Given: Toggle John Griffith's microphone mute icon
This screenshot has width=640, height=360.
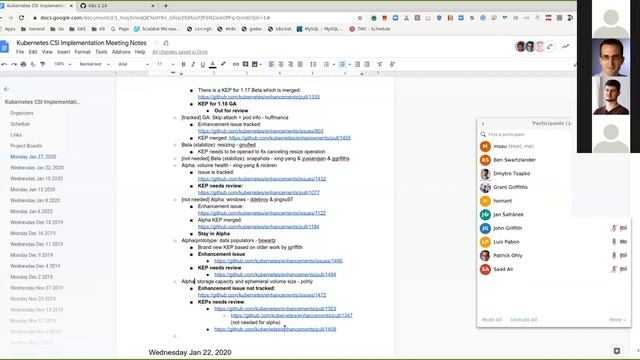Looking at the screenshot, I should (613, 228).
